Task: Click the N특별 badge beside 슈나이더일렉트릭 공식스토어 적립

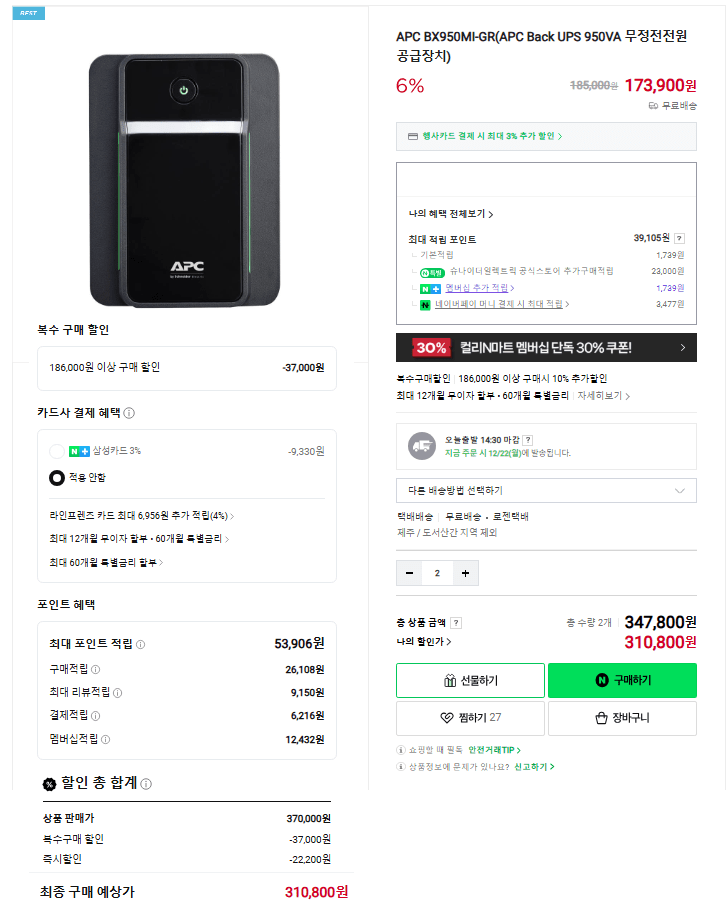Action: (428, 271)
